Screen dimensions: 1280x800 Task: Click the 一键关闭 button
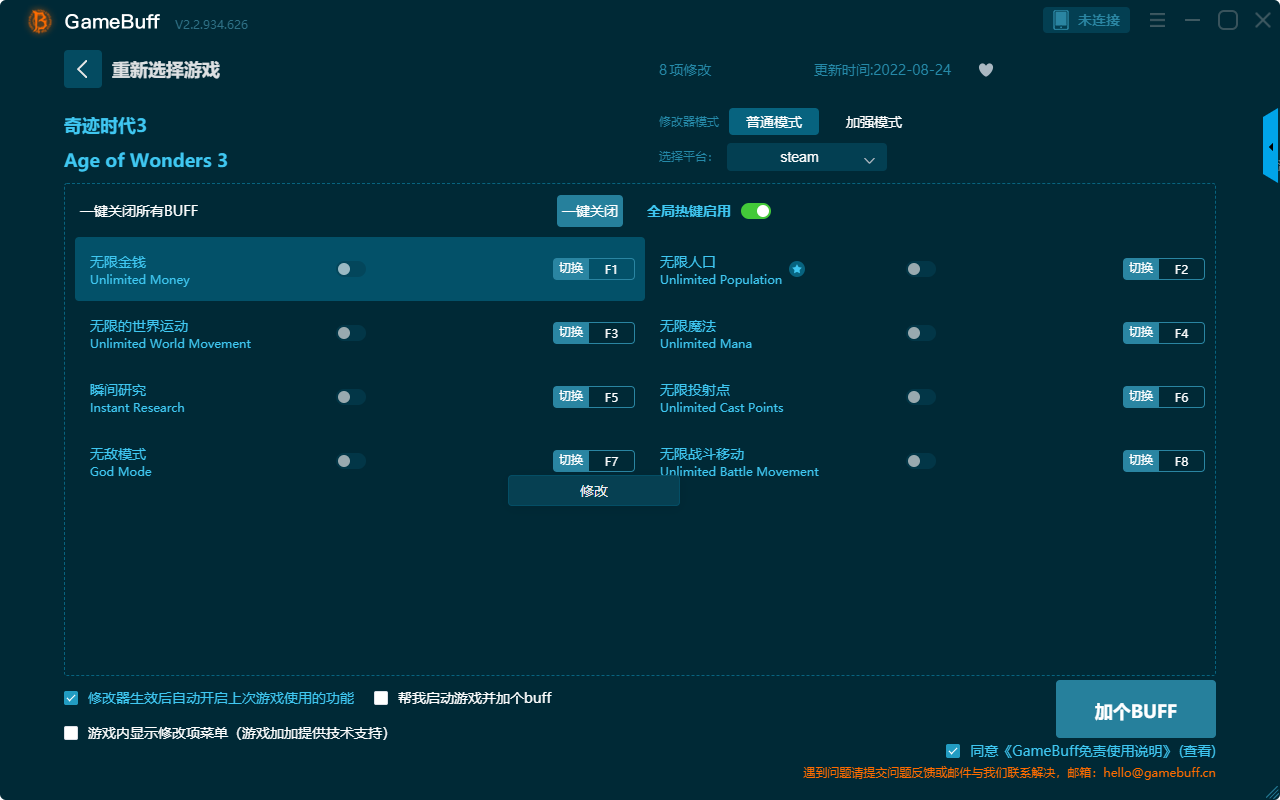point(590,211)
